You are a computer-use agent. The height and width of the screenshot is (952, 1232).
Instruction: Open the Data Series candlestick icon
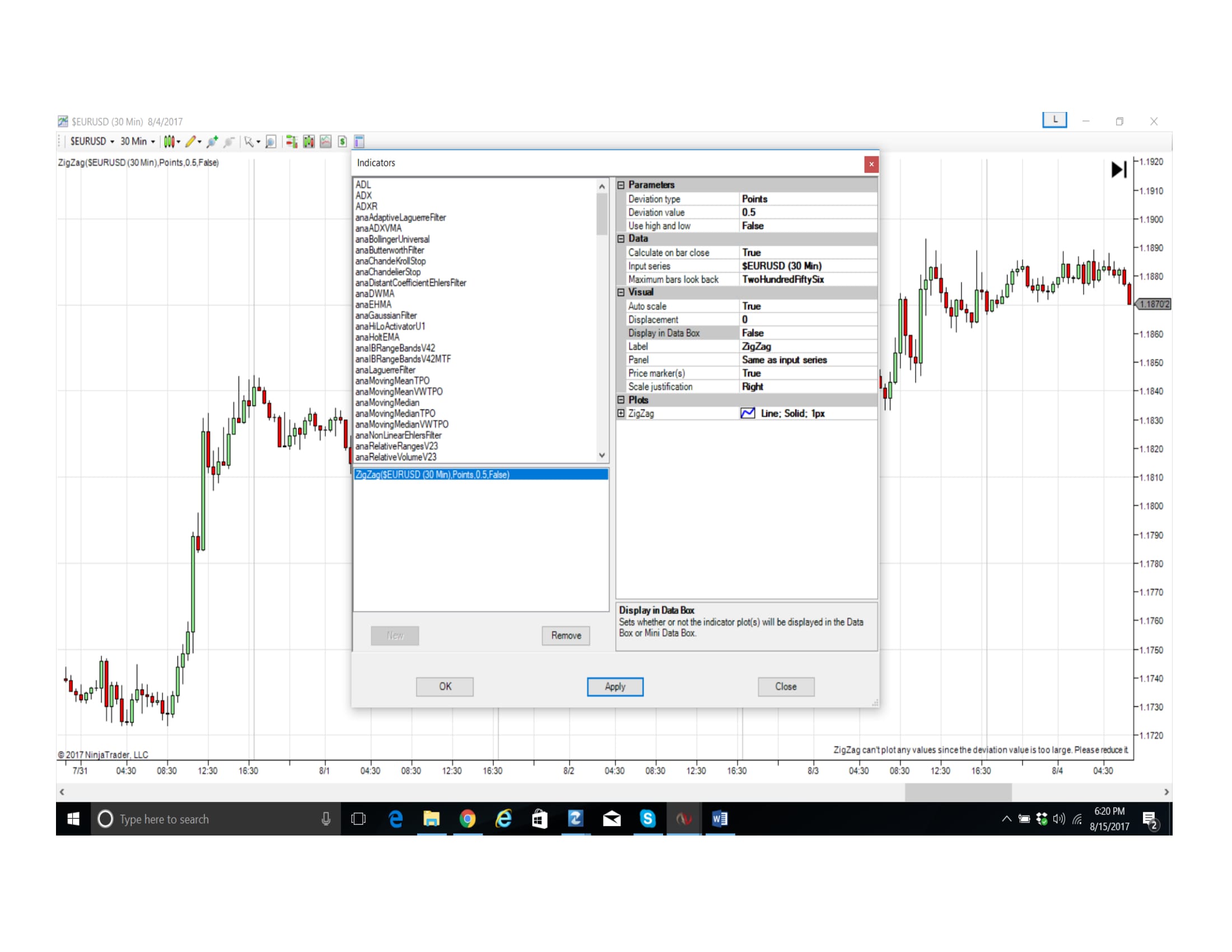[x=309, y=142]
